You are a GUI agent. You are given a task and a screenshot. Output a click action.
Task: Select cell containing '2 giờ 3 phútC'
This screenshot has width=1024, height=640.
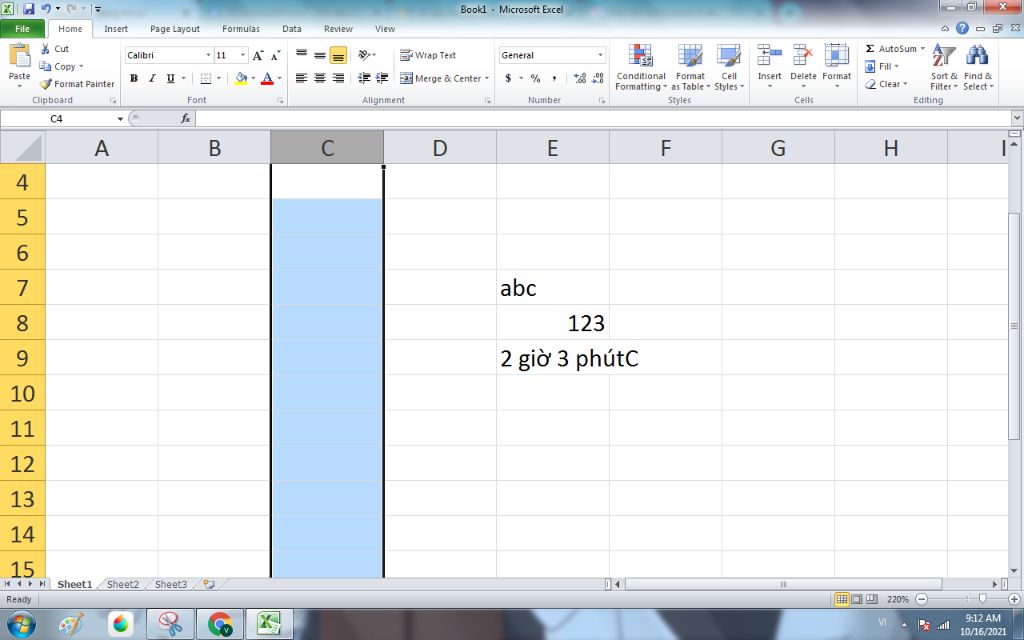[x=552, y=358]
